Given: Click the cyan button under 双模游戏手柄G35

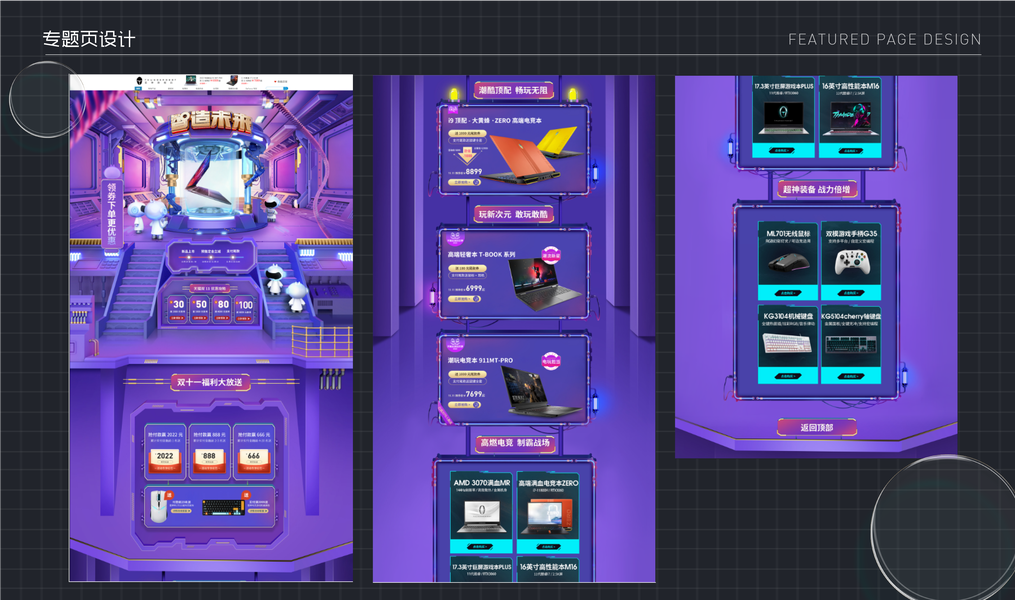Looking at the screenshot, I should (851, 293).
